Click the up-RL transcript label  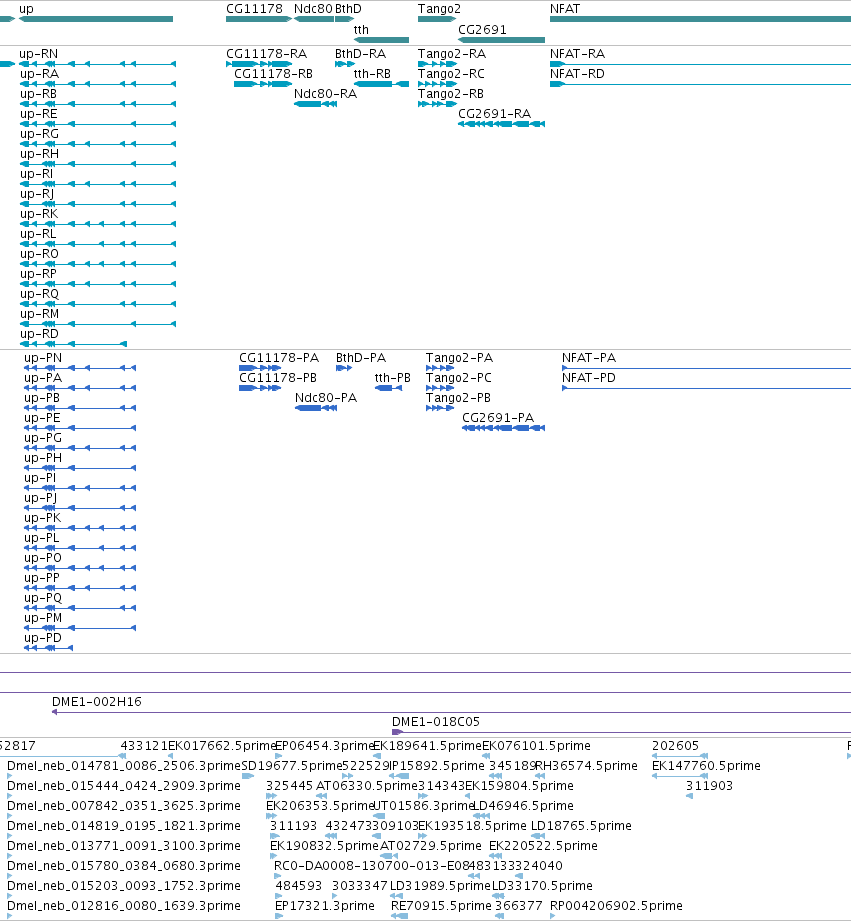pos(38,234)
